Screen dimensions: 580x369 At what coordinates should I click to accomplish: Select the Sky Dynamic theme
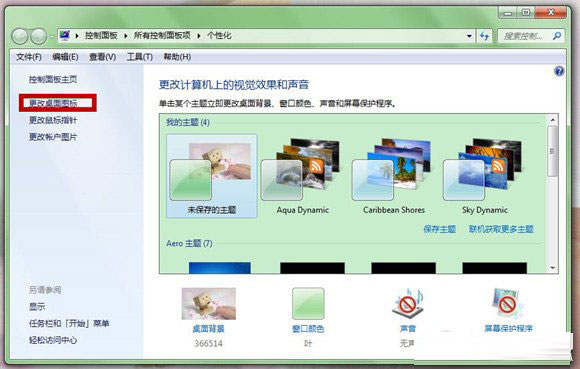click(x=485, y=176)
